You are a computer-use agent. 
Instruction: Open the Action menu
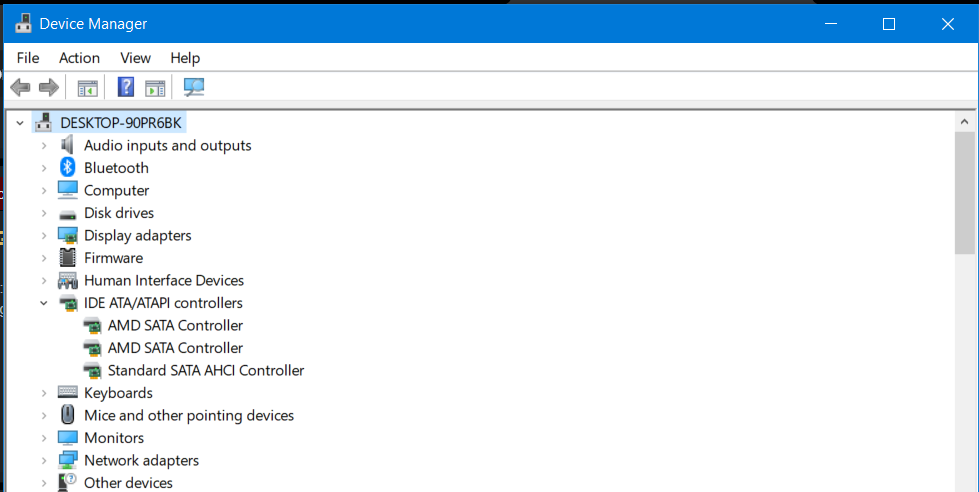coord(79,58)
